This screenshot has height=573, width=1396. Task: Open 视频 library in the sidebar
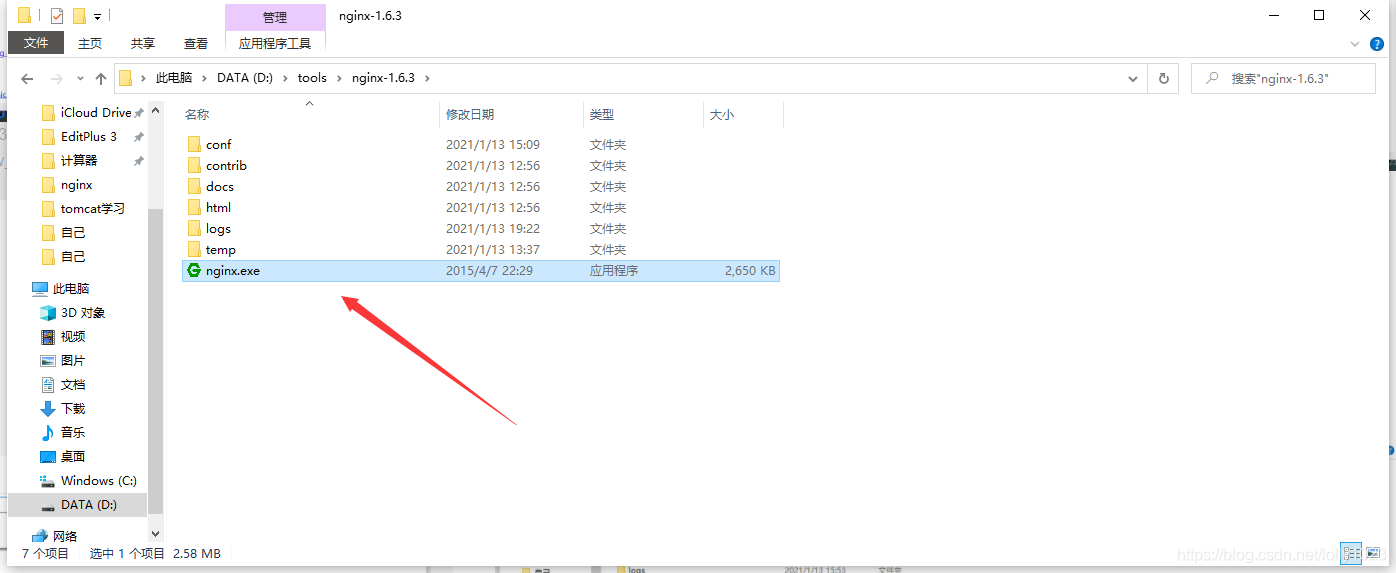click(63, 336)
